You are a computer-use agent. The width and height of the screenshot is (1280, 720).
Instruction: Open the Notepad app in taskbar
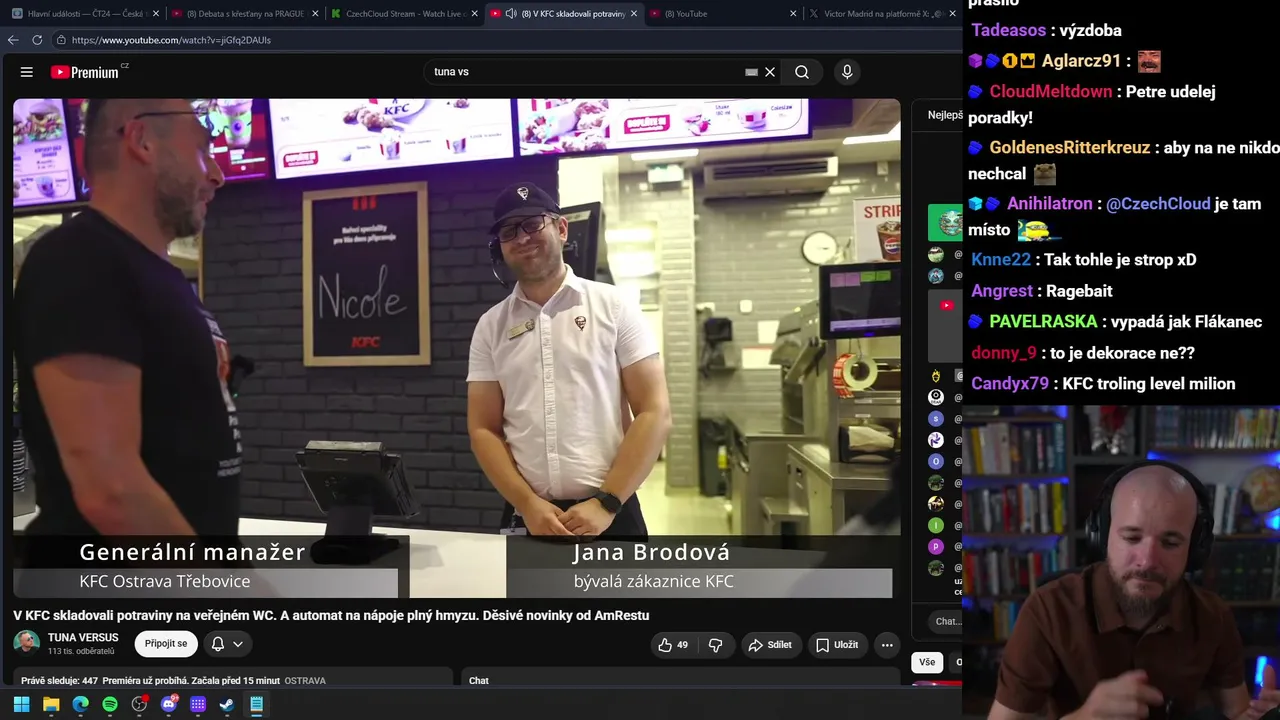pos(257,705)
